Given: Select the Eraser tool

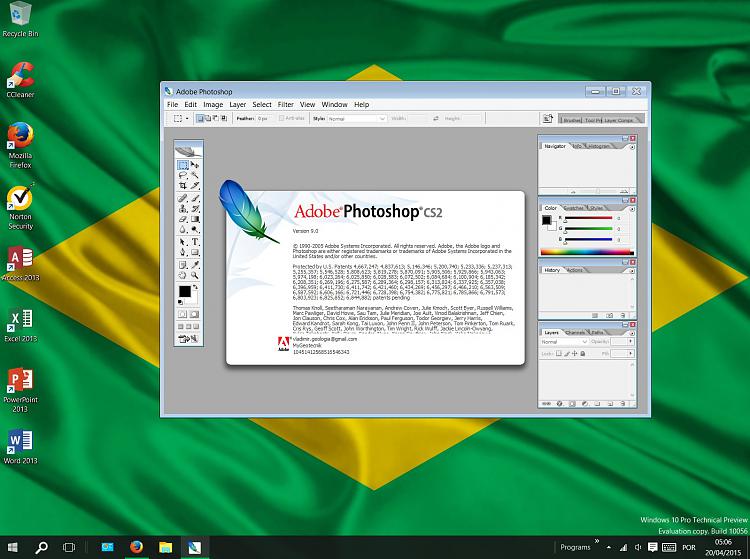Looking at the screenshot, I should (182, 219).
